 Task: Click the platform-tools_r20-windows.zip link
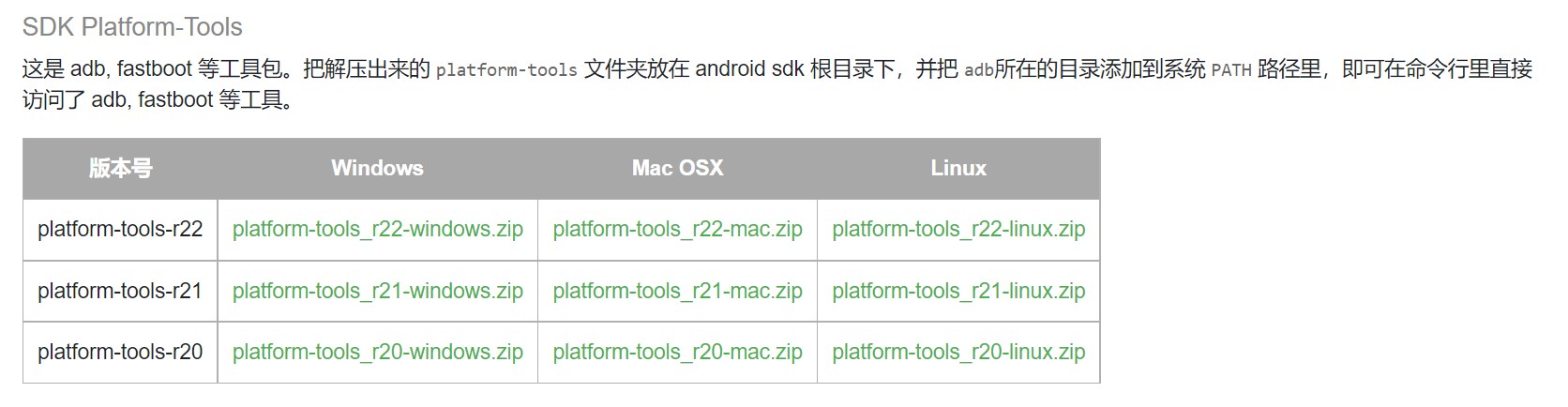377,353
